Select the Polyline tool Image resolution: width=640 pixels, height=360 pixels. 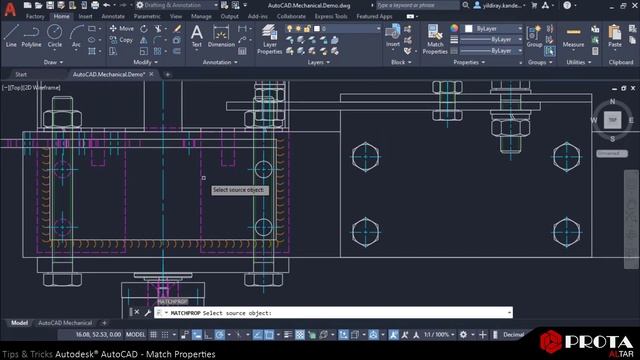point(31,36)
